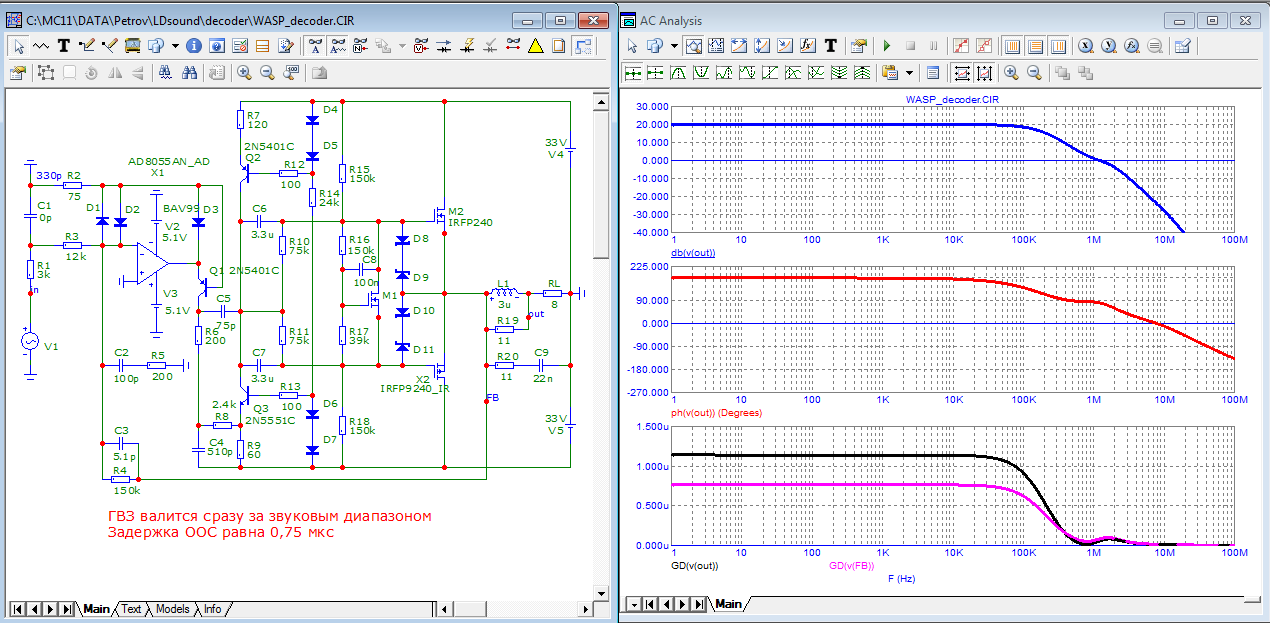Open the blue Info icon in schematic toolbar
Screen dimensions: 1270x623
click(194, 46)
